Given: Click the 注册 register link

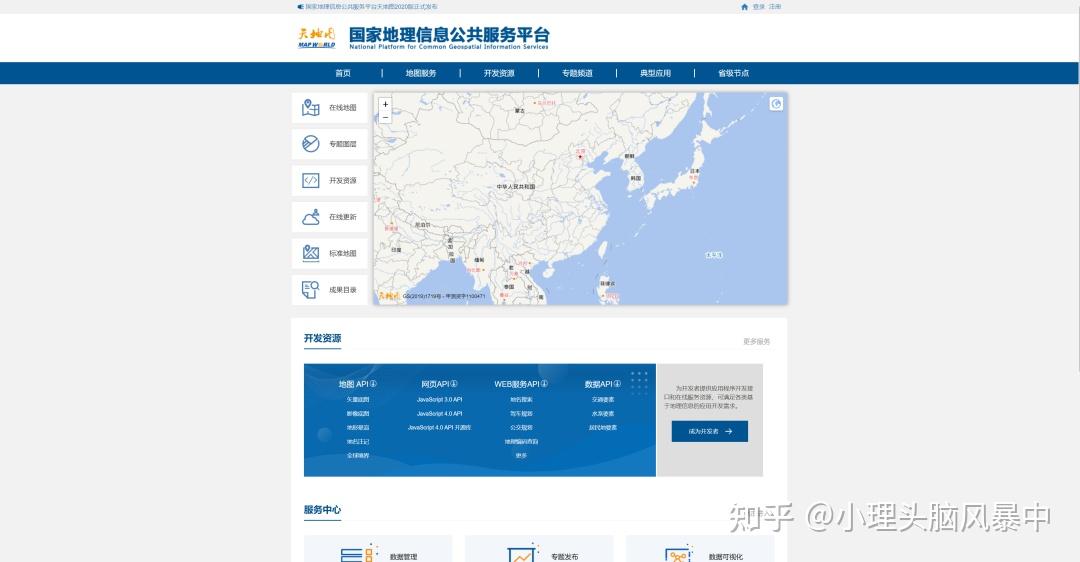Looking at the screenshot, I should (775, 7).
